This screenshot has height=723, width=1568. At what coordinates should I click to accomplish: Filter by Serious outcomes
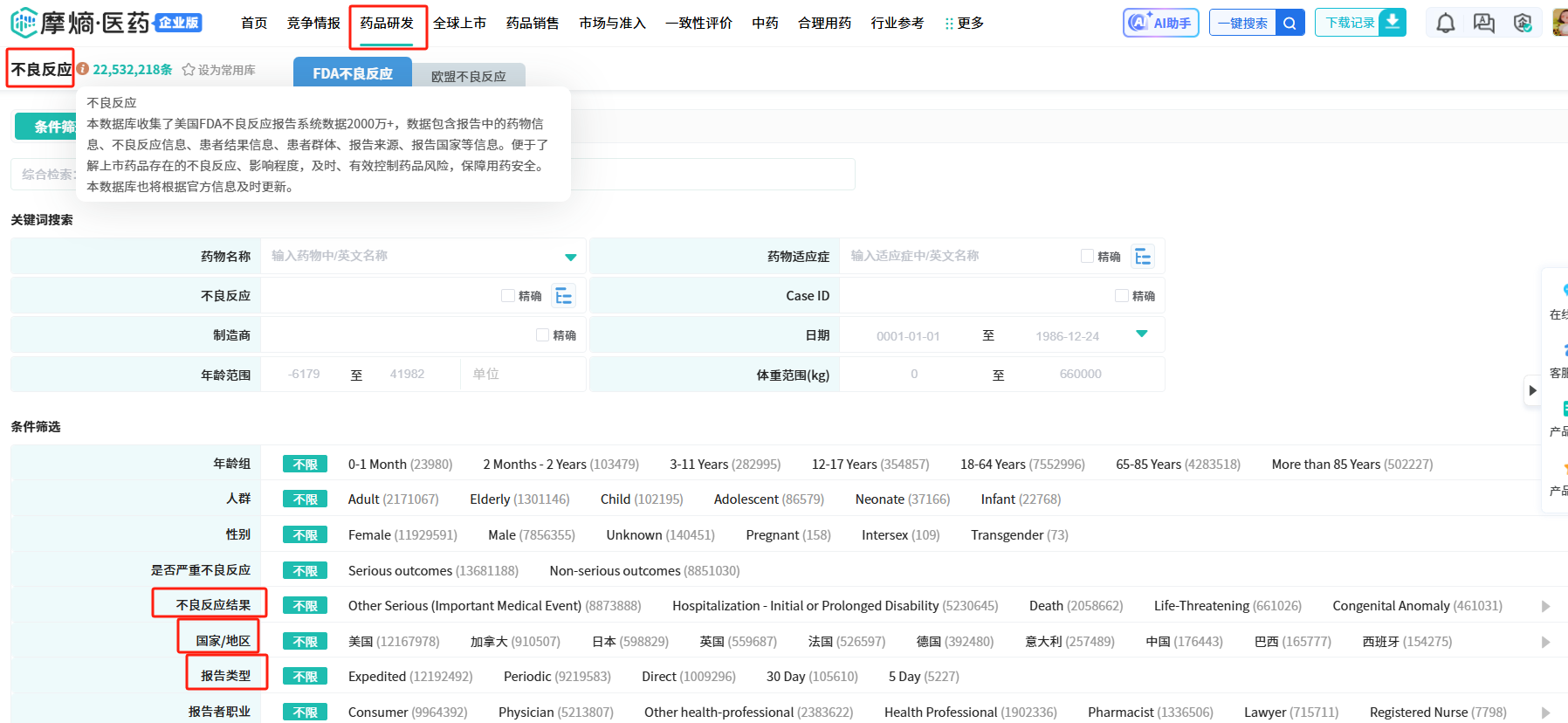[x=400, y=571]
